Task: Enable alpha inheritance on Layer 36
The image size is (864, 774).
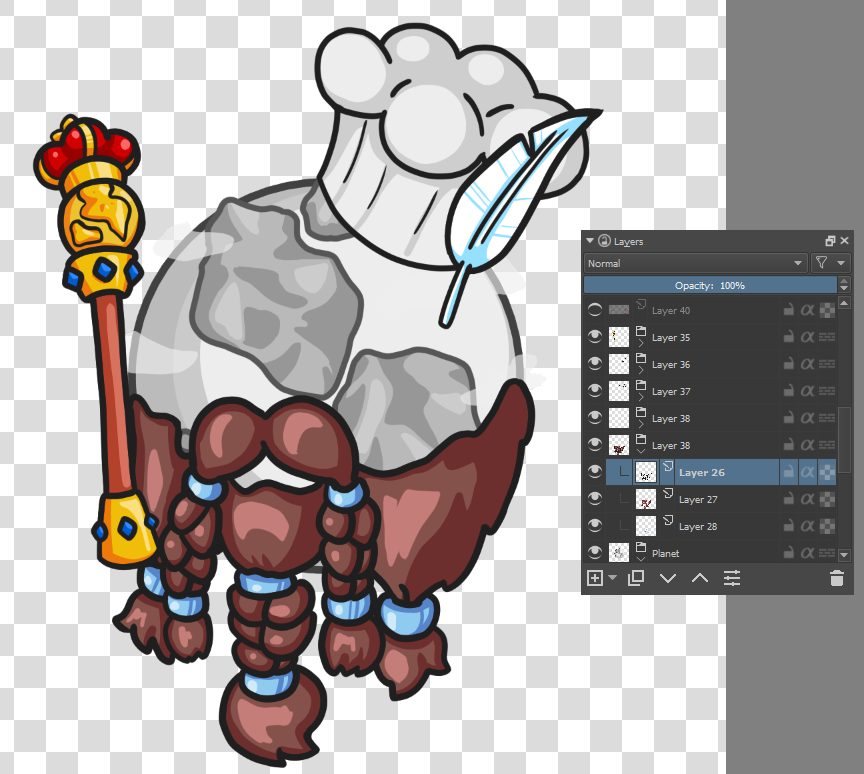Action: (x=807, y=364)
